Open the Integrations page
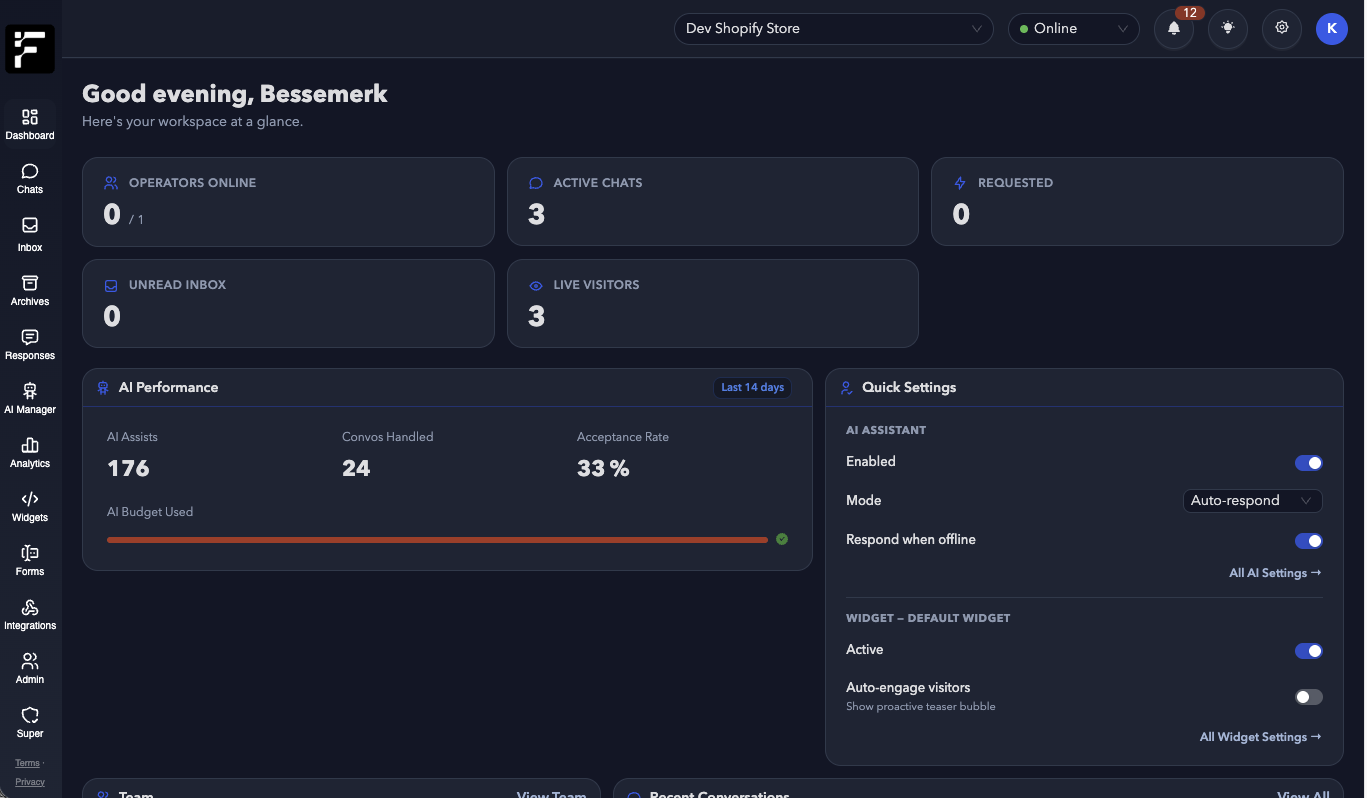 coord(29,612)
